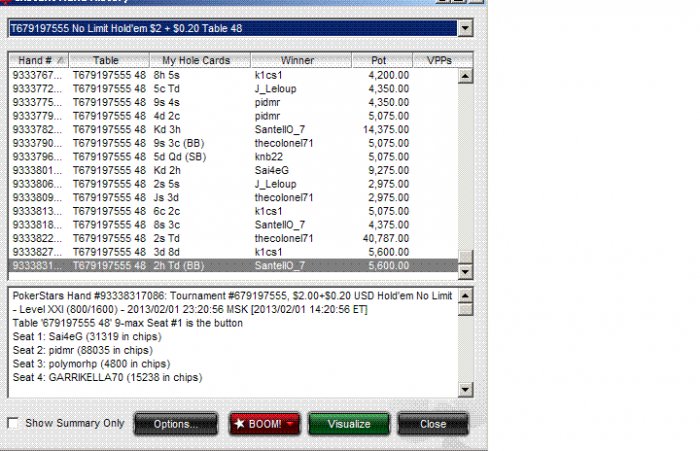The height and width of the screenshot is (451, 700).
Task: Click the Visualize button
Action: [x=349, y=424]
